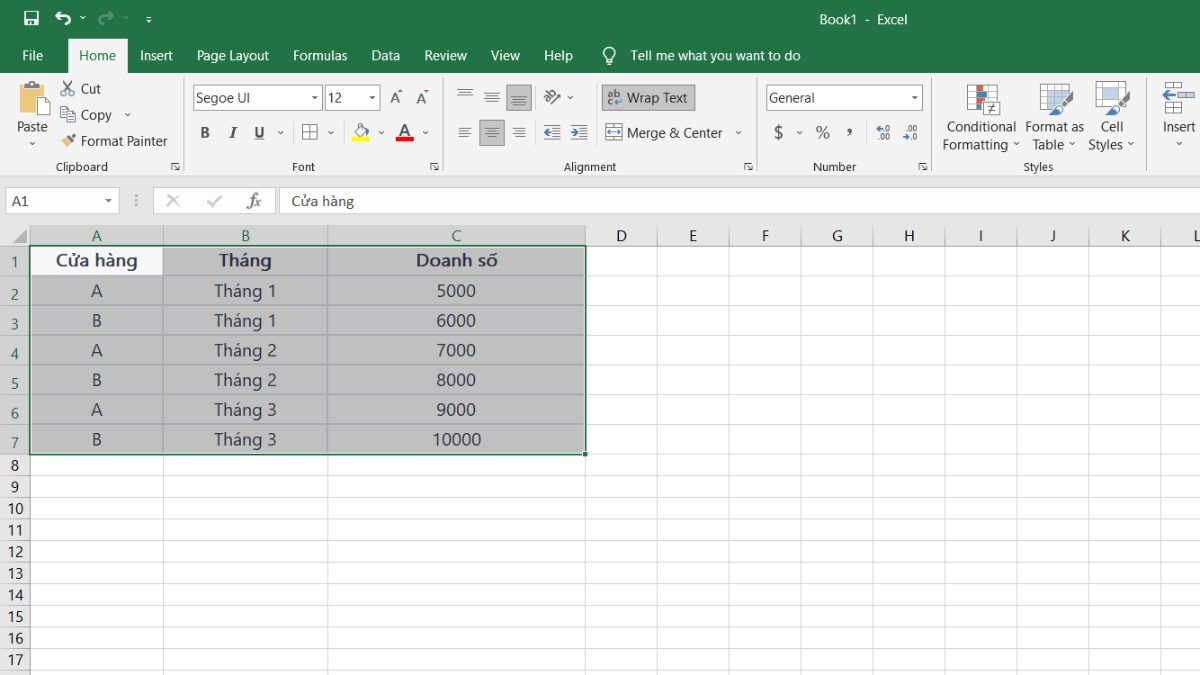Image resolution: width=1200 pixels, height=675 pixels.
Task: Toggle the Wrap Text option
Action: click(x=648, y=98)
